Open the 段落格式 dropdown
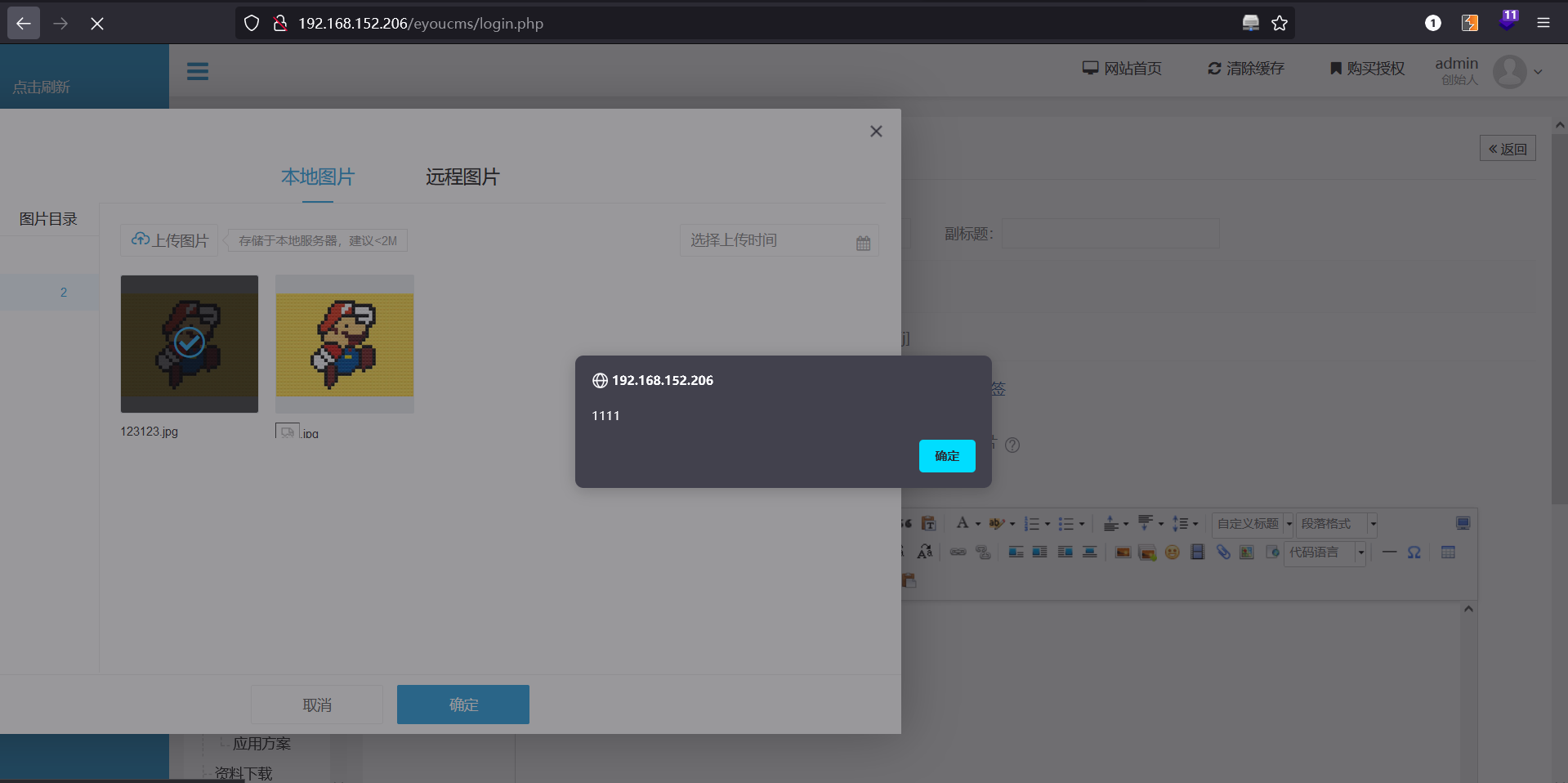Viewport: 1568px width, 783px height. pos(1338,524)
